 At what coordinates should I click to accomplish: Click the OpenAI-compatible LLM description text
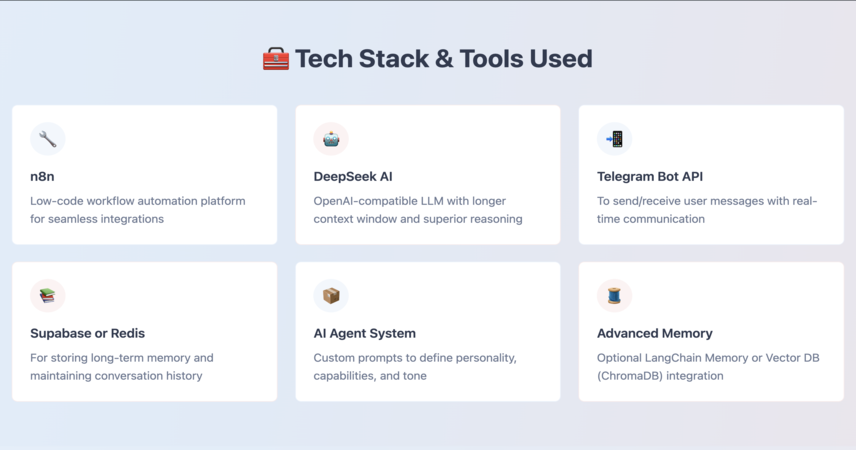pos(418,210)
